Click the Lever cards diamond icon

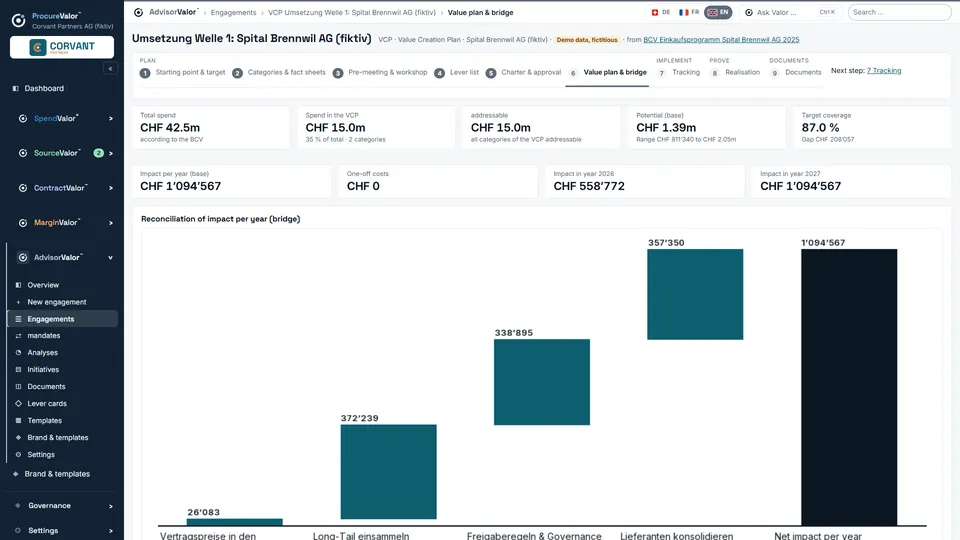pyautogui.click(x=18, y=403)
